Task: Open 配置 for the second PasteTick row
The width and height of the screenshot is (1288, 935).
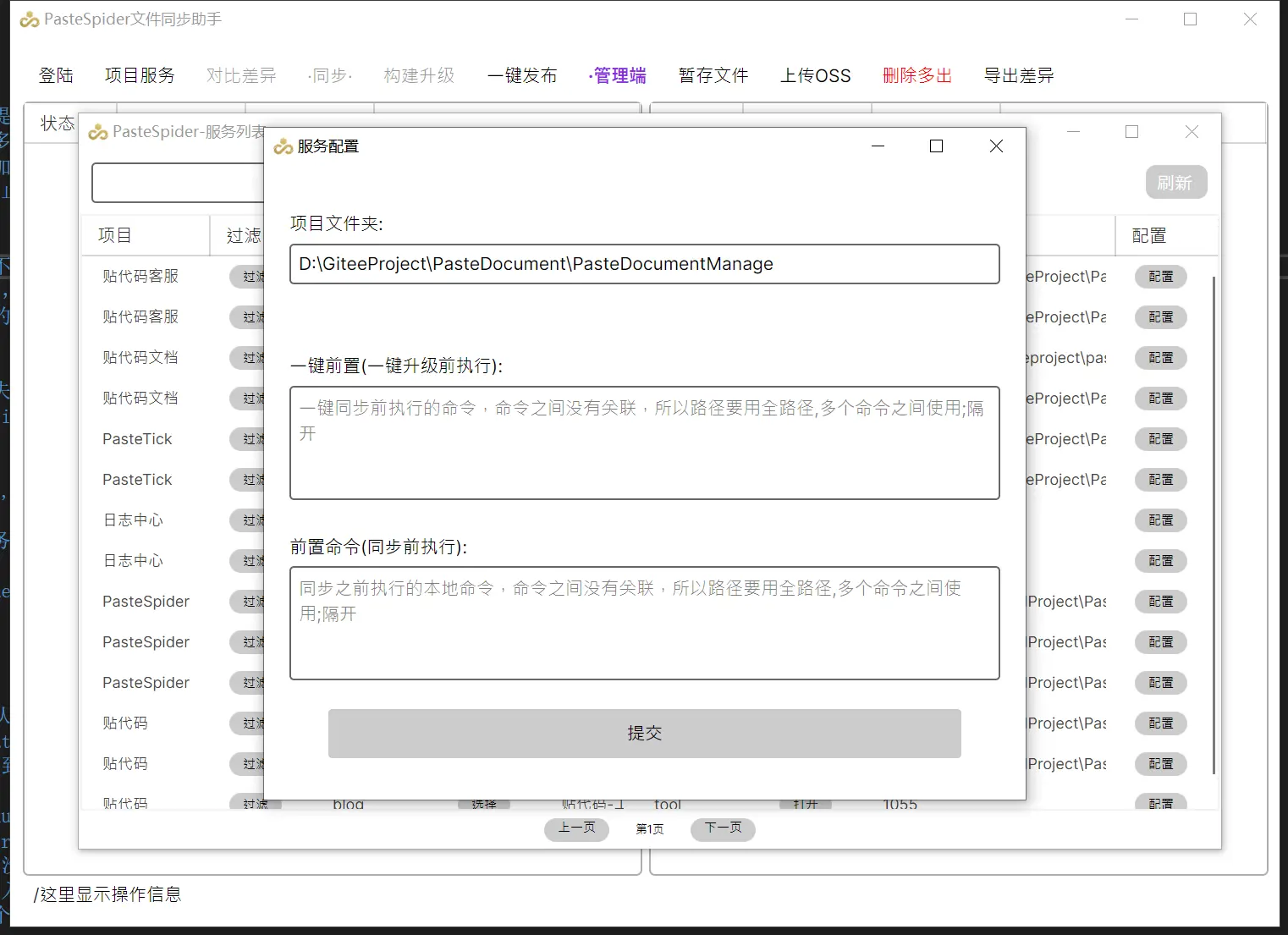Action: click(1160, 480)
